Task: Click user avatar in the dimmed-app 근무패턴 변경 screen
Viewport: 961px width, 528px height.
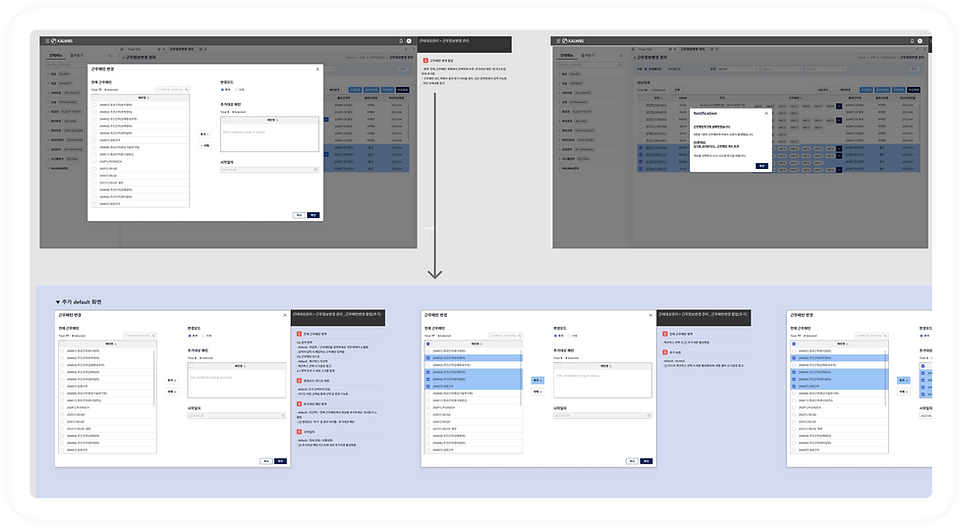Action: tap(409, 41)
